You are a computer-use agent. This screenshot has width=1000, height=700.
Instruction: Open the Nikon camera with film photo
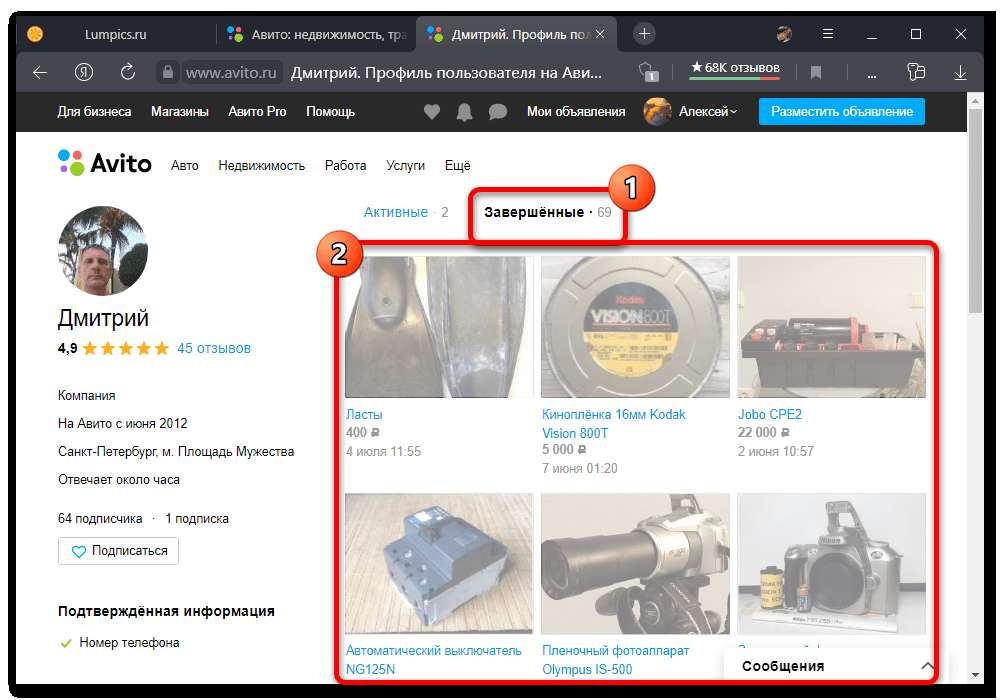pyautogui.click(x=832, y=563)
